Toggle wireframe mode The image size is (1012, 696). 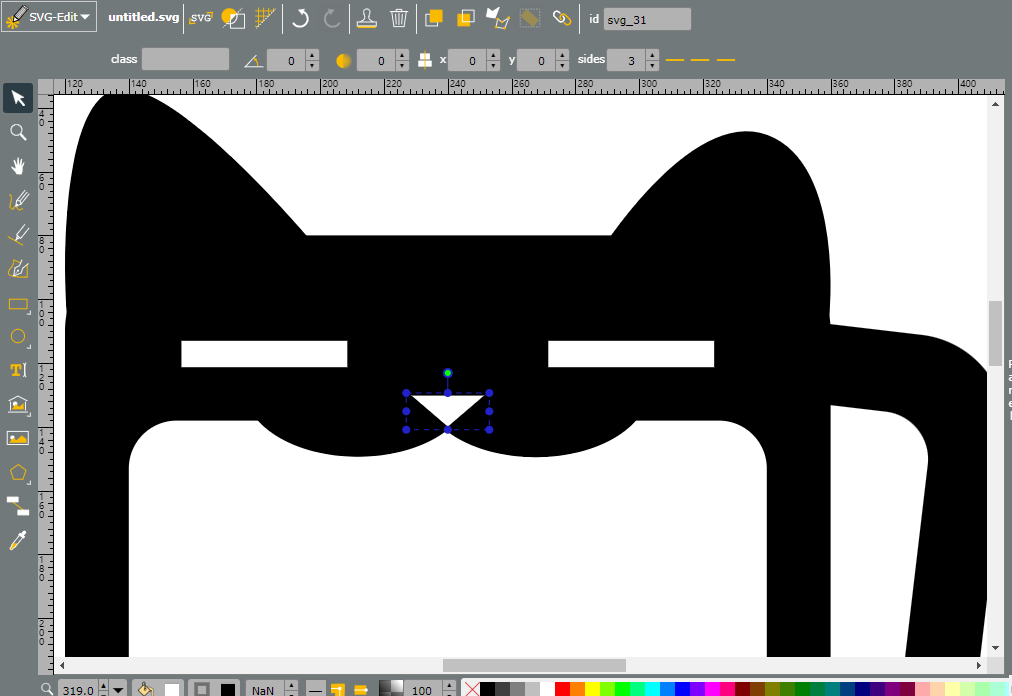click(x=233, y=18)
